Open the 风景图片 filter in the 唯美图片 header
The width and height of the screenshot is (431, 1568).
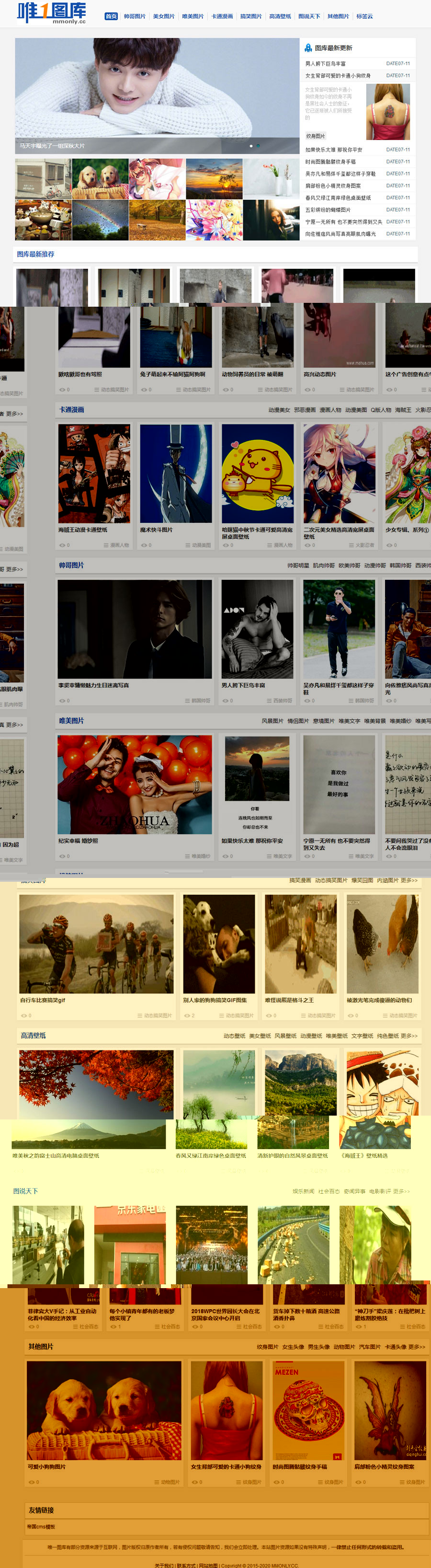[272, 721]
